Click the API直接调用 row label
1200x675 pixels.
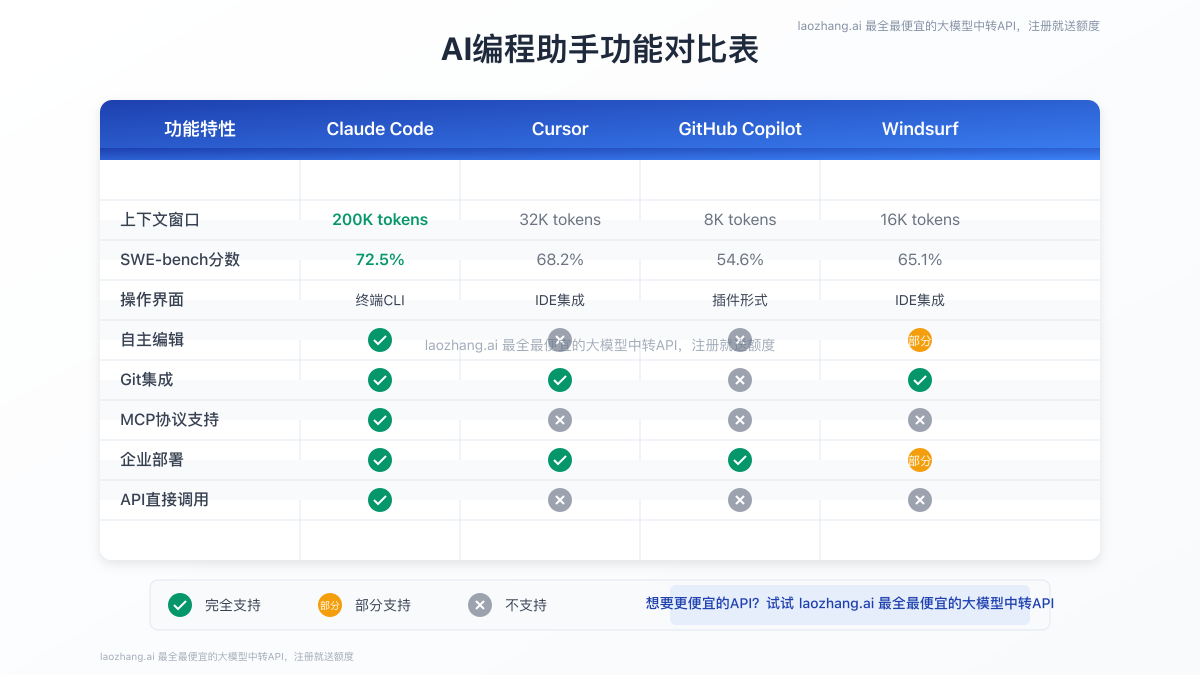pos(164,500)
